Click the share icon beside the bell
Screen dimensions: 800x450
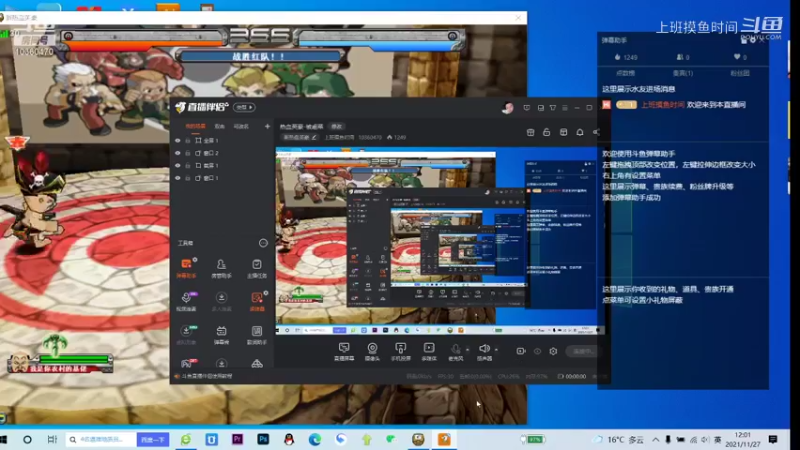point(596,132)
